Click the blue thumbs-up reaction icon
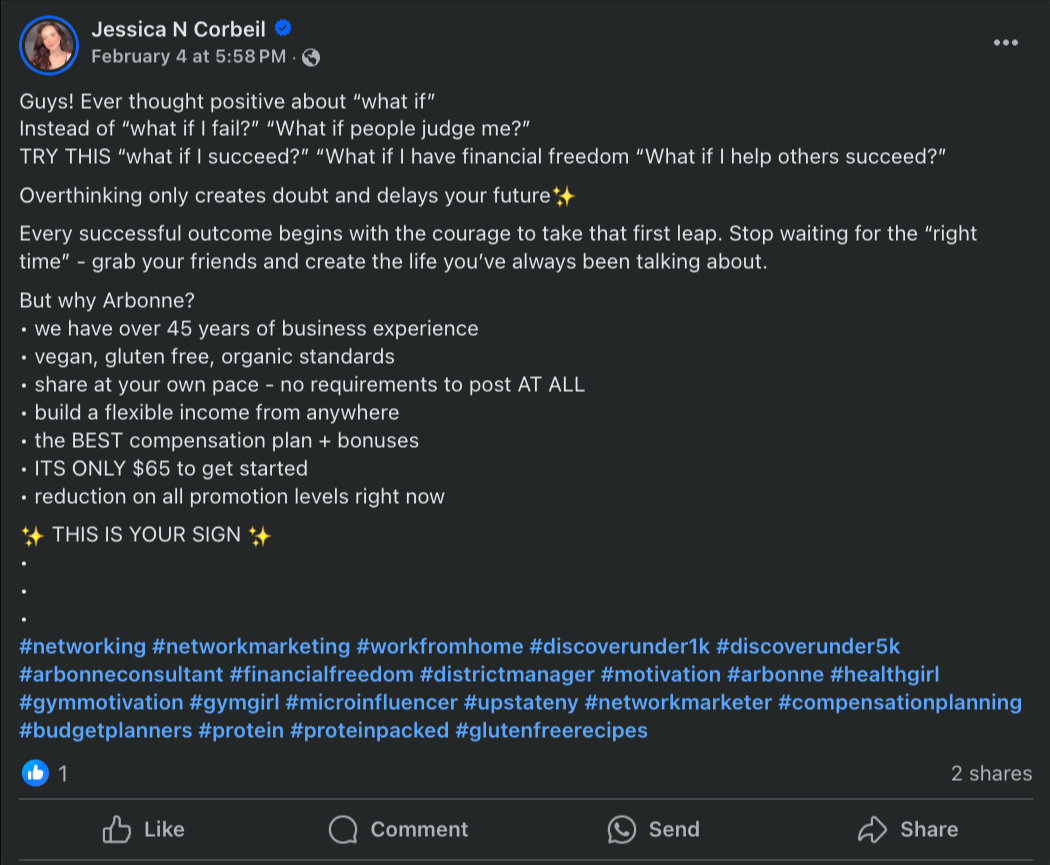 click(35, 773)
